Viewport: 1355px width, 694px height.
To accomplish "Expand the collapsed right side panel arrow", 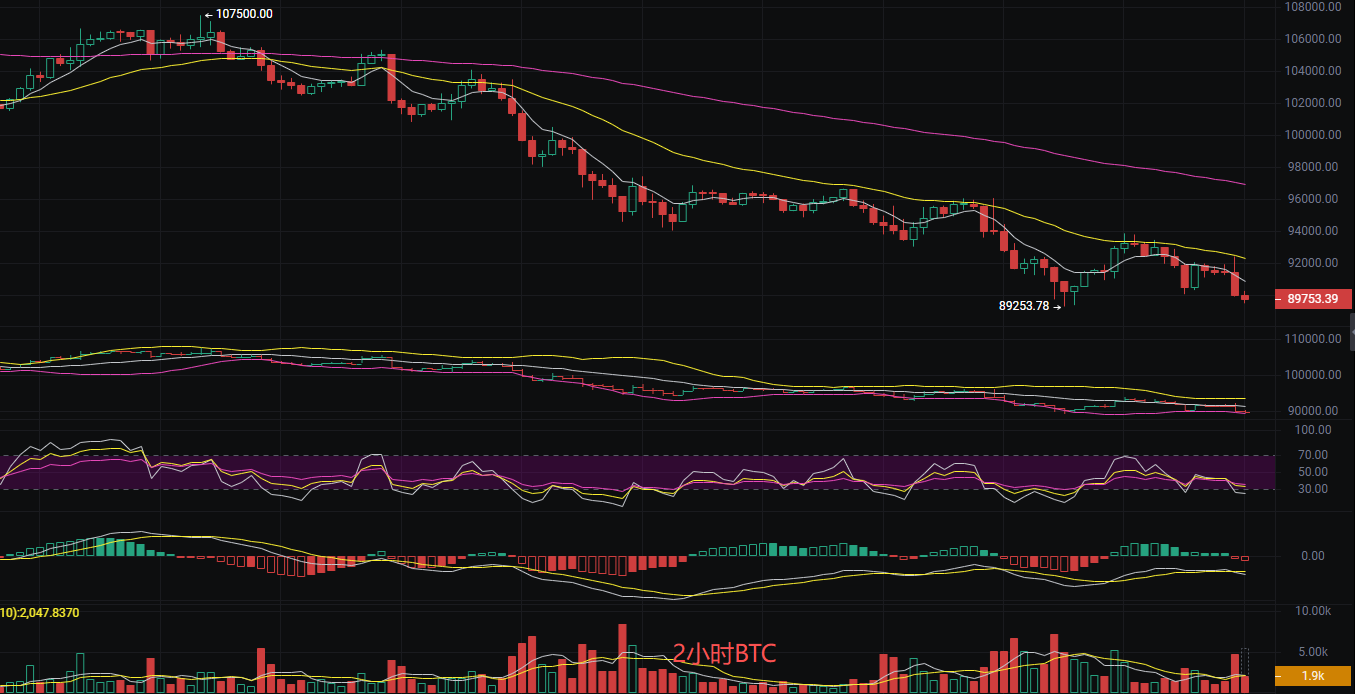I will click(x=1351, y=331).
